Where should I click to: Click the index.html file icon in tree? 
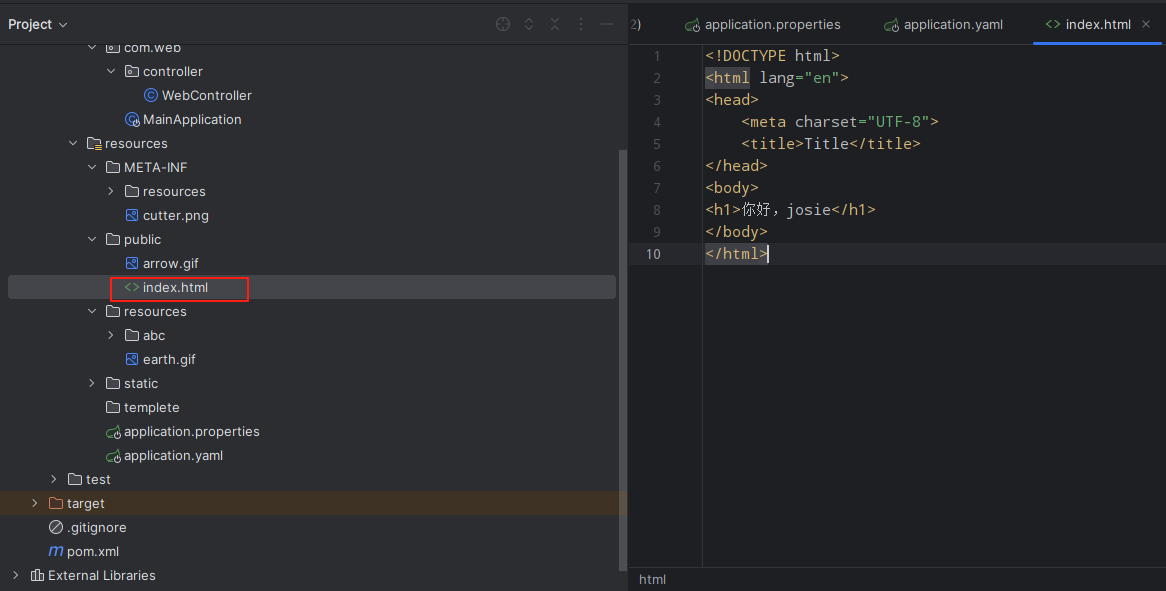pyautogui.click(x=132, y=287)
